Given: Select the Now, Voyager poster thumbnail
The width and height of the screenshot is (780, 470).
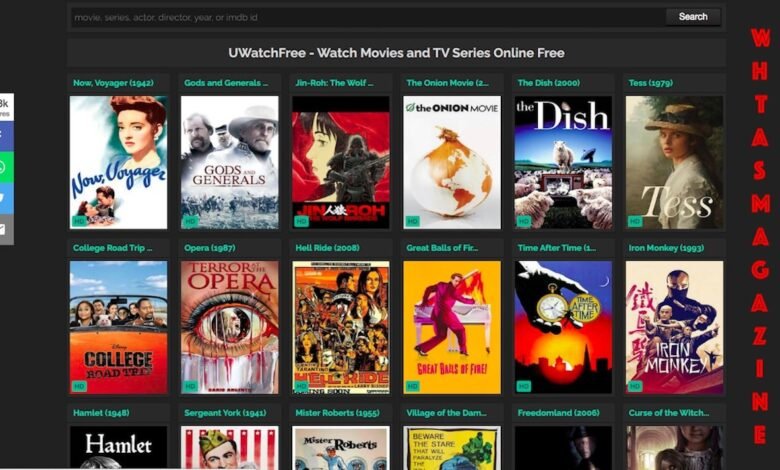Looking at the screenshot, I should click(118, 163).
